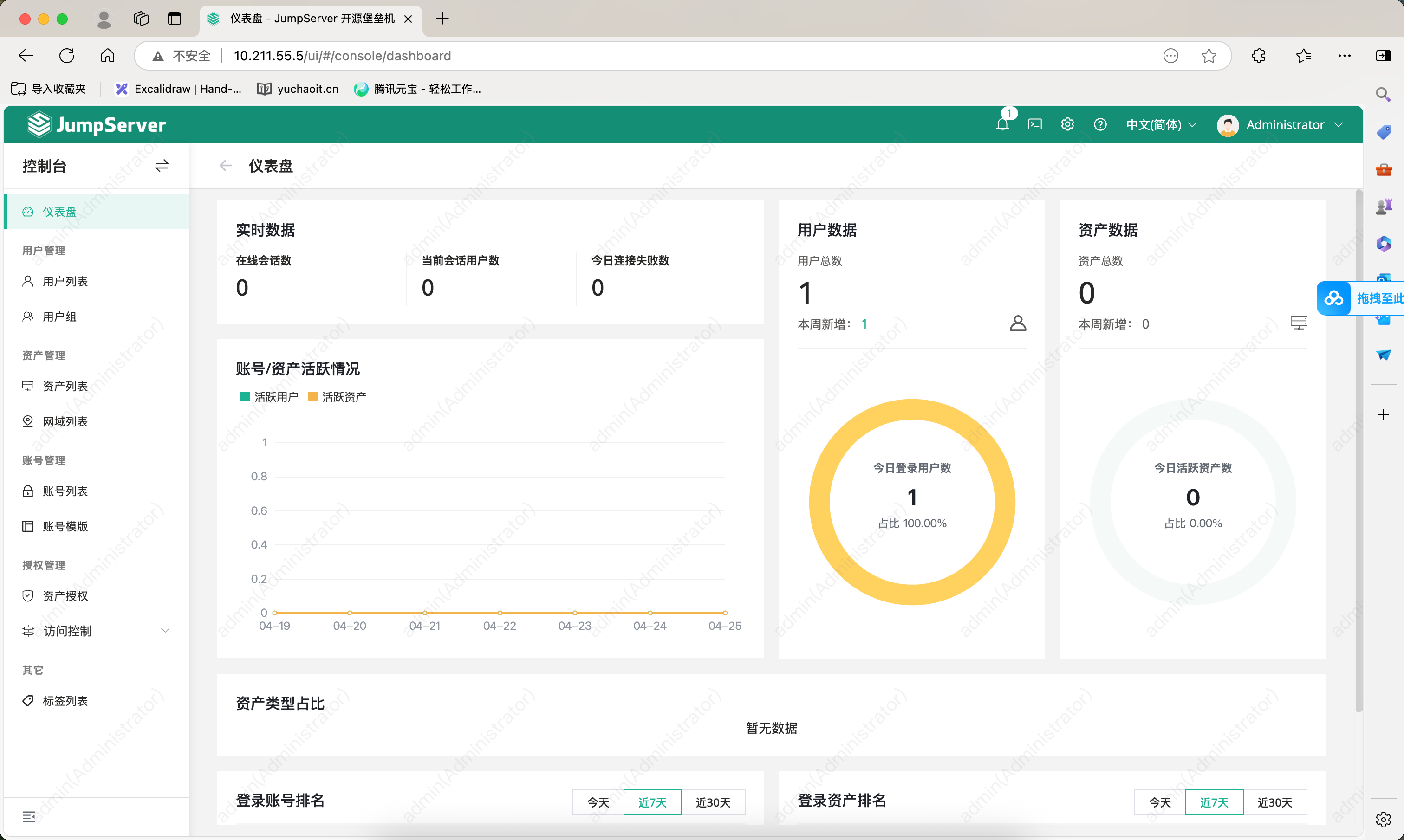Screen dimensions: 1404x840
Task: Click the browser address bar URL
Action: tap(342, 56)
